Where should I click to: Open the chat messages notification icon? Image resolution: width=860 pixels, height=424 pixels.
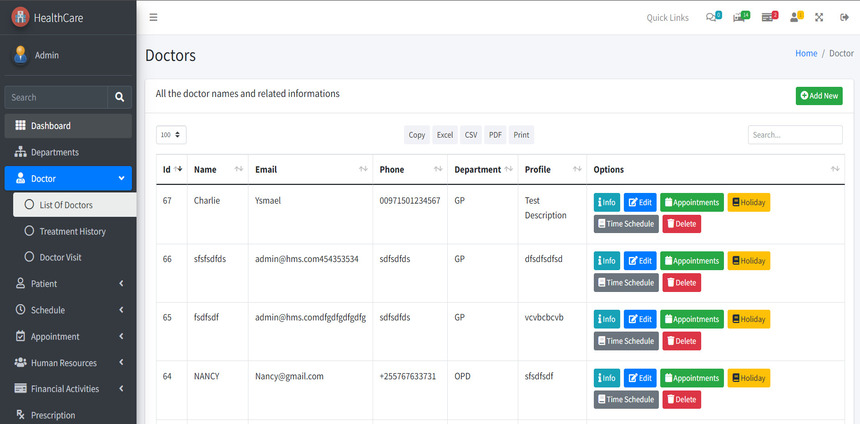point(712,17)
